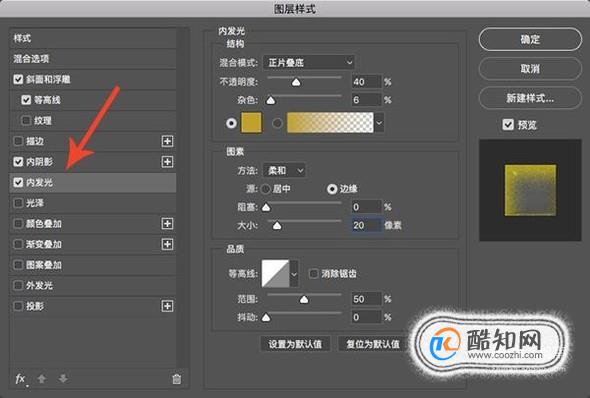Click the trash delete effect icon
The height and width of the screenshot is (398, 590).
176,379
